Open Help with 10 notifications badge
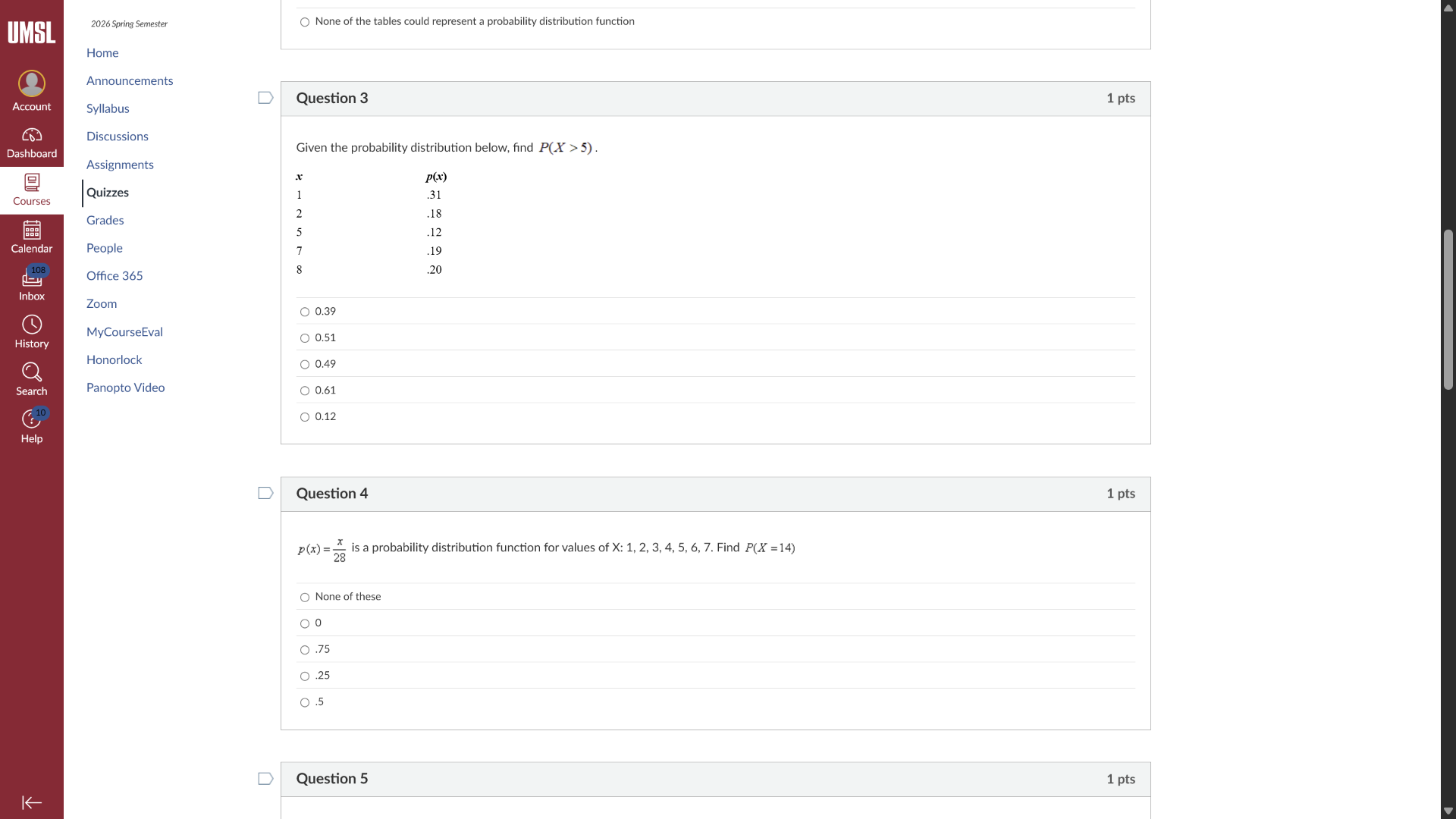 coord(31,426)
